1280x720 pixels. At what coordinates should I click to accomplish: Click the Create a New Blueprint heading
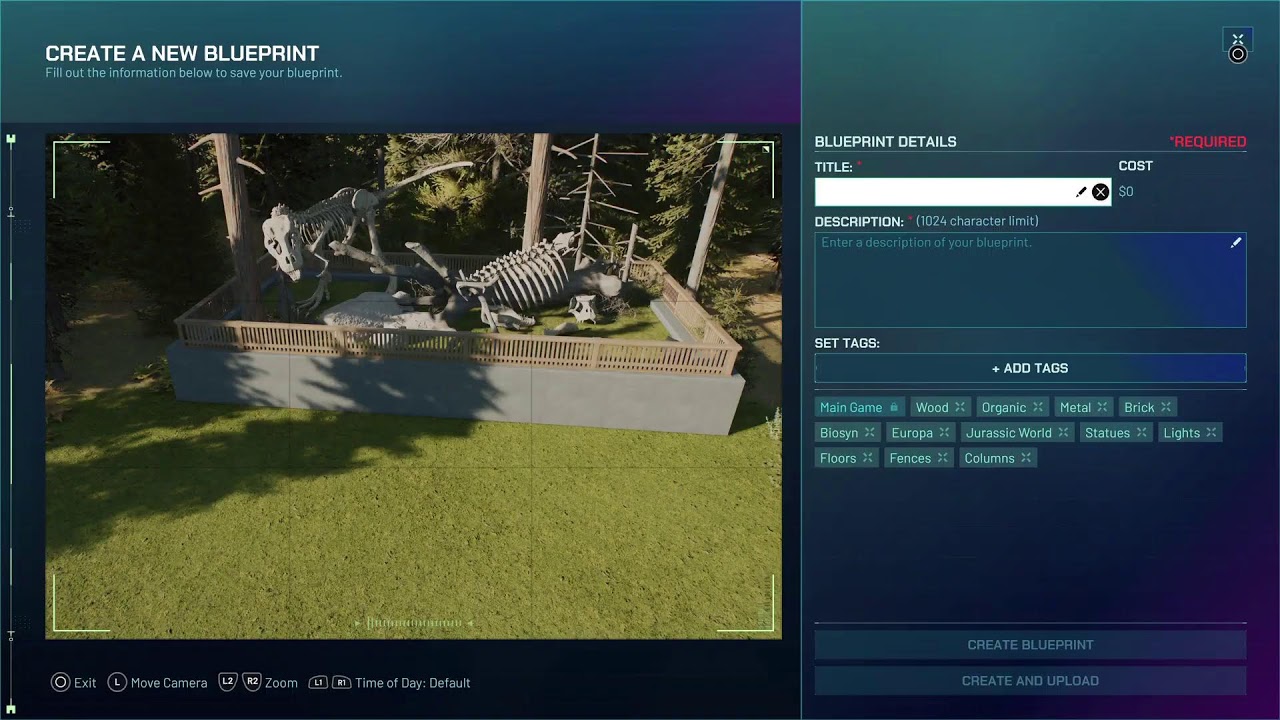click(182, 54)
